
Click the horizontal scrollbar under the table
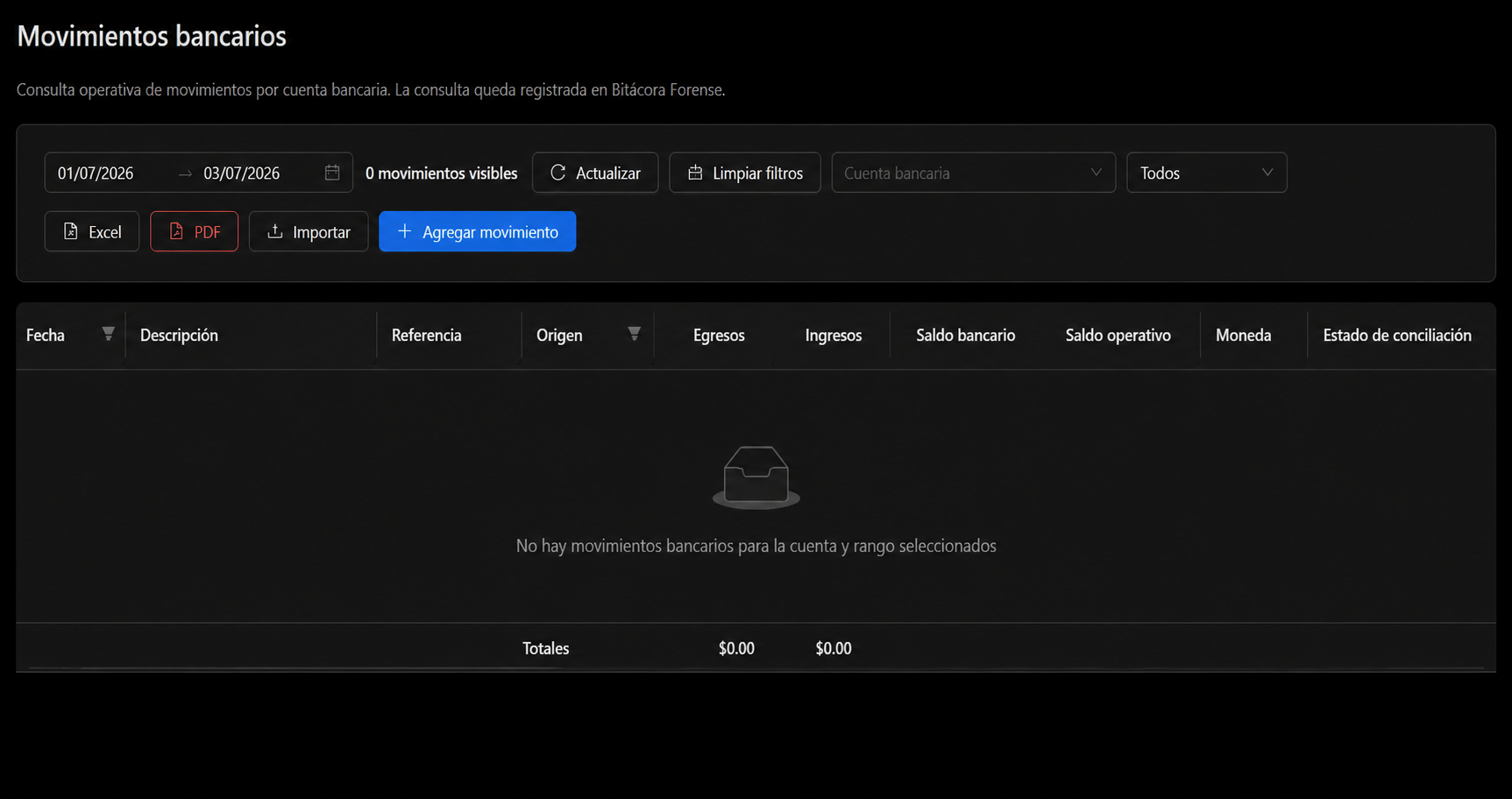pyautogui.click(x=756, y=668)
